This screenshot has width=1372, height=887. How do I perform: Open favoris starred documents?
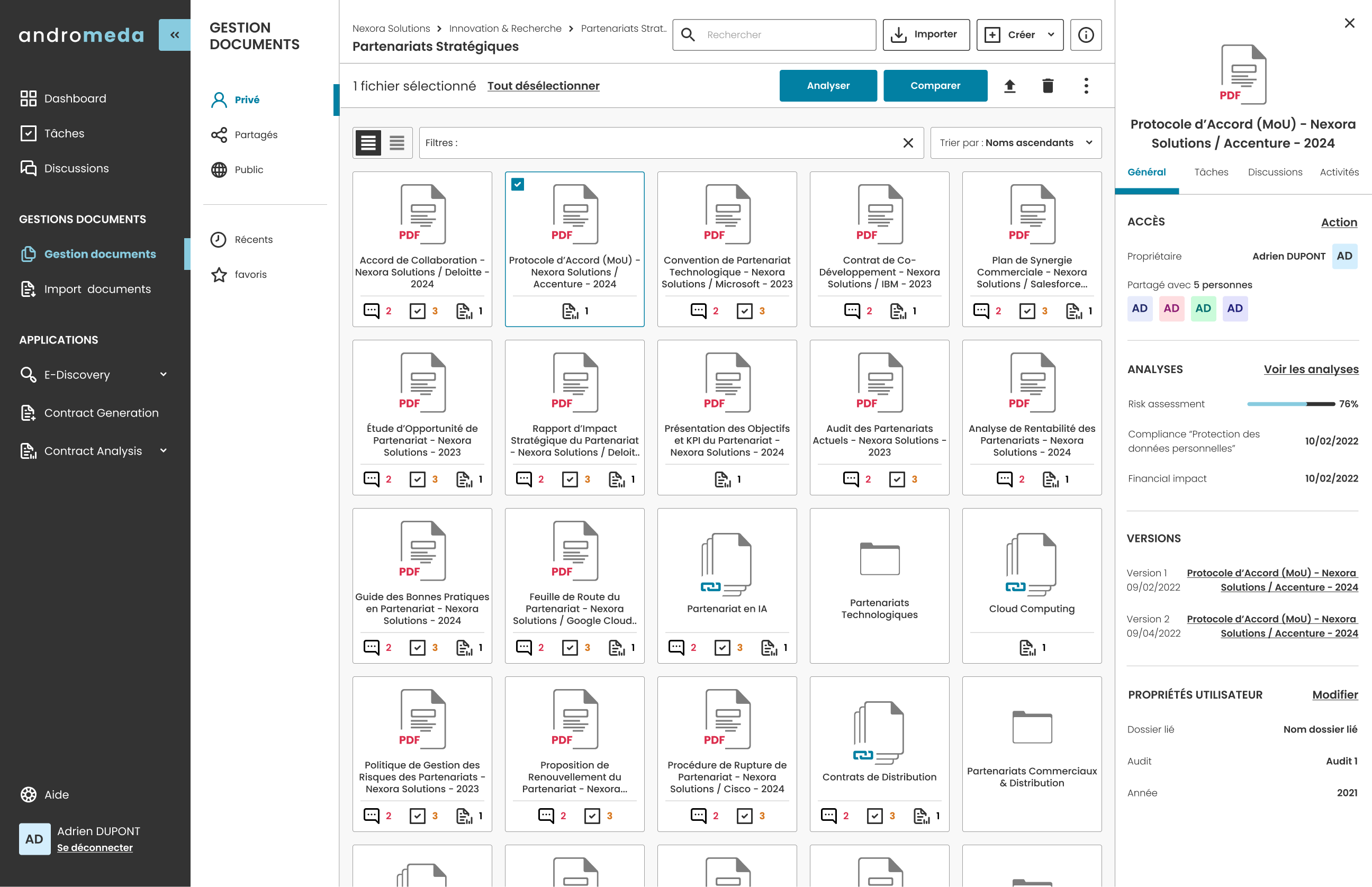pyautogui.click(x=238, y=274)
